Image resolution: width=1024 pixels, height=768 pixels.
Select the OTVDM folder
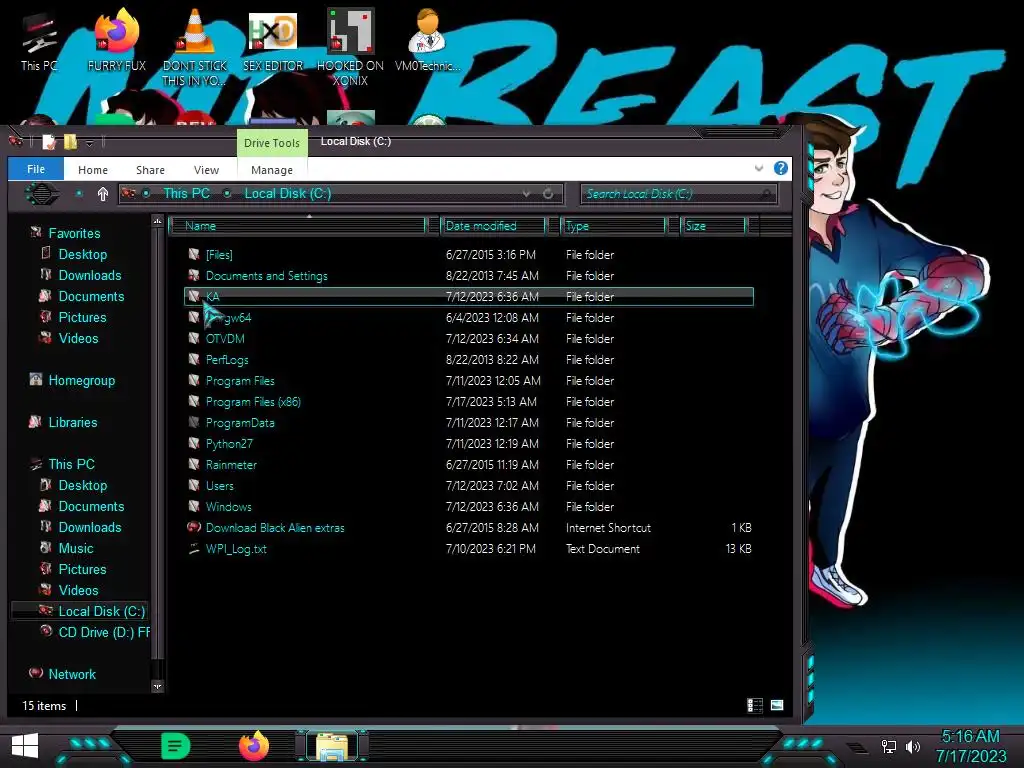(225, 338)
